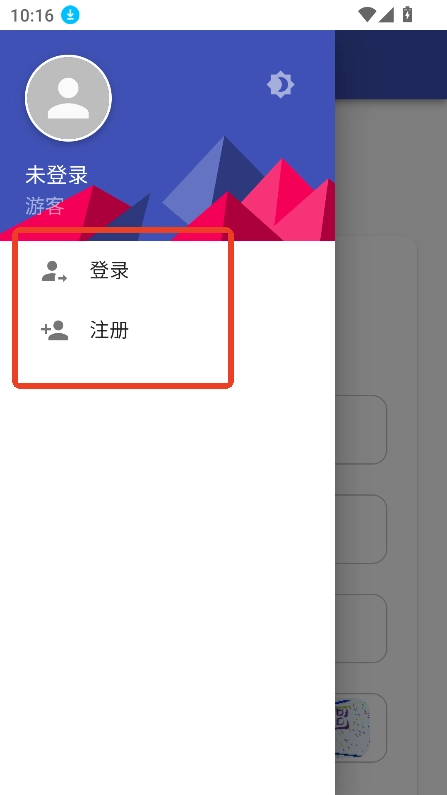Tap the blue download notification icon
Screen dimensions: 447x795
click(x=70, y=15)
